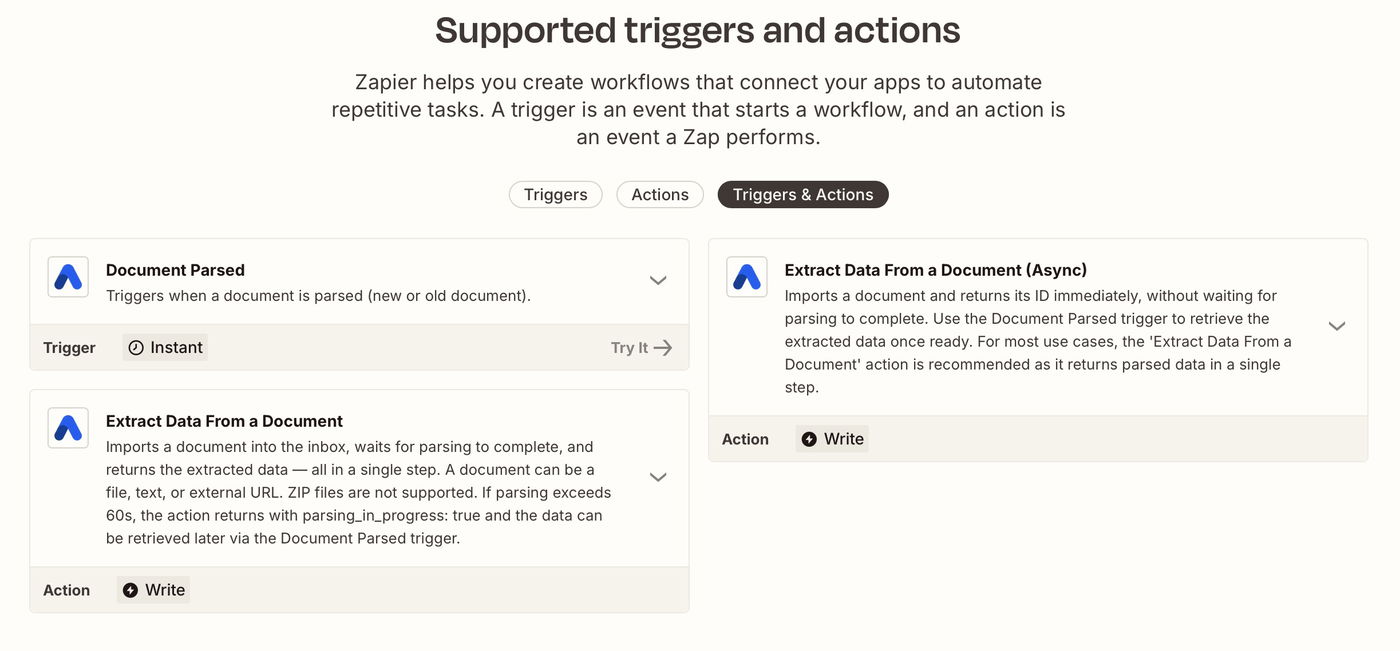
Task: Switch to the Triggers filter tab
Action: [555, 195]
